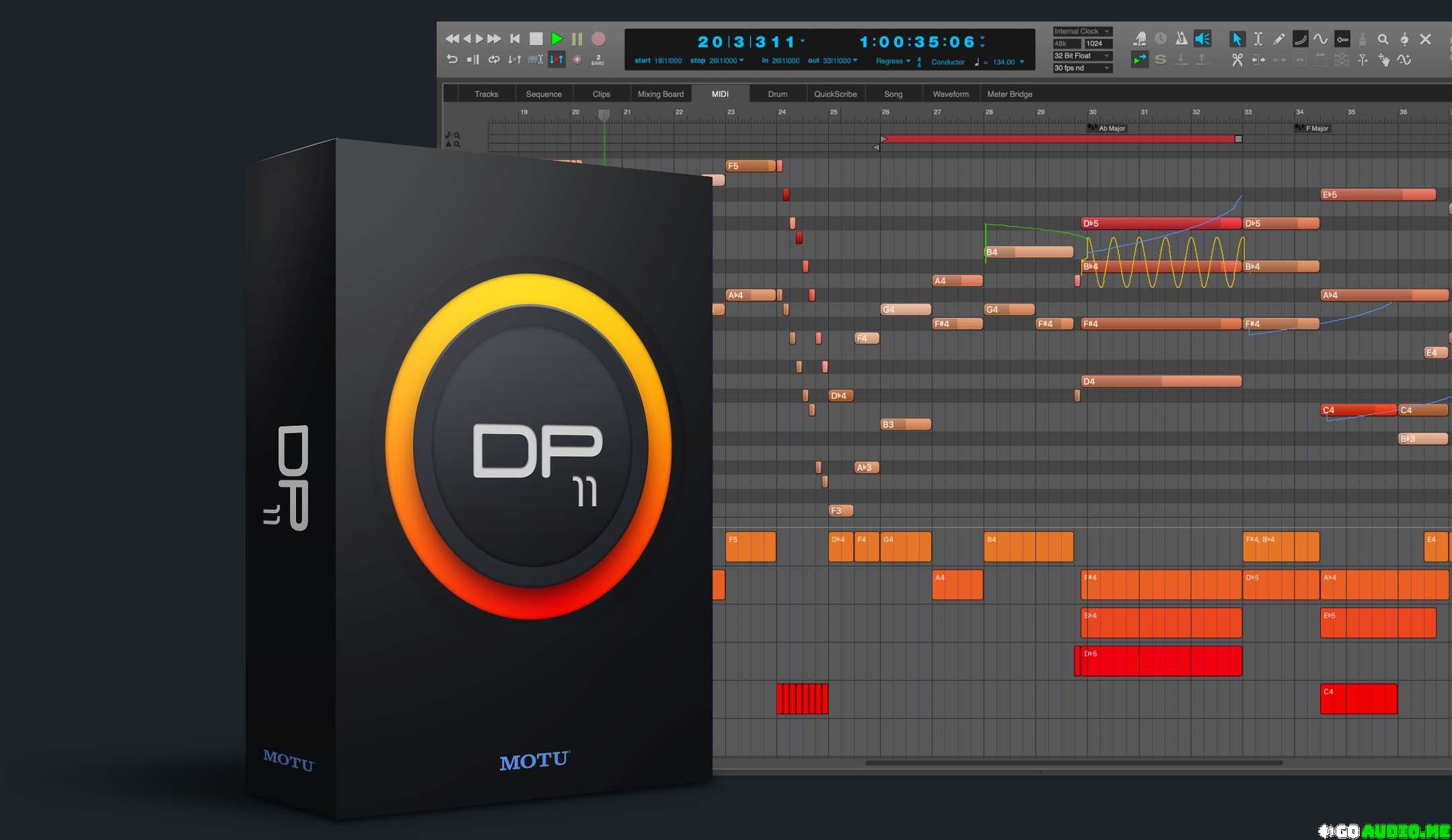1452x840 pixels.
Task: Open the memory stop time dropdown arrow
Action: 741,61
